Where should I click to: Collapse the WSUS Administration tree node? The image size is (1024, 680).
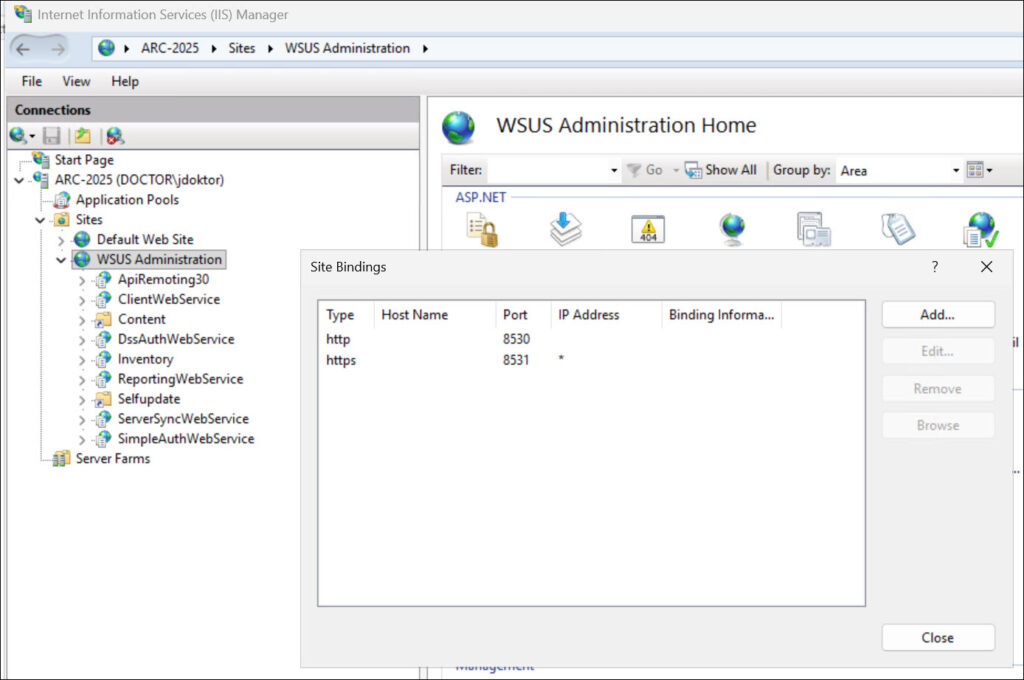tap(61, 260)
